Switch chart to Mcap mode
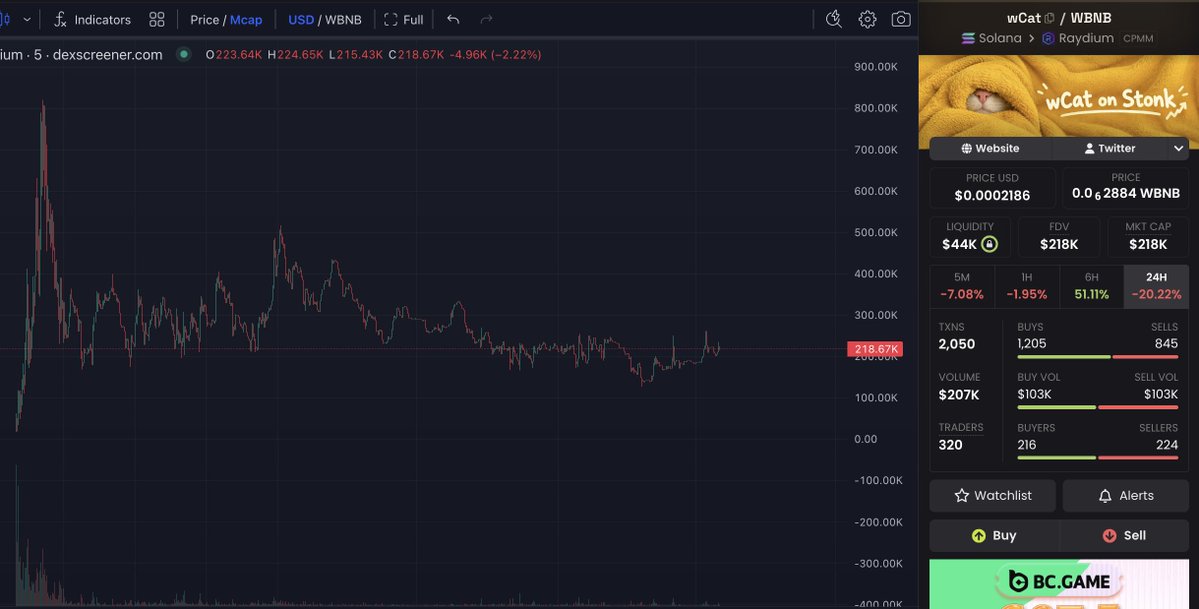This screenshot has height=609, width=1199. tap(246, 20)
